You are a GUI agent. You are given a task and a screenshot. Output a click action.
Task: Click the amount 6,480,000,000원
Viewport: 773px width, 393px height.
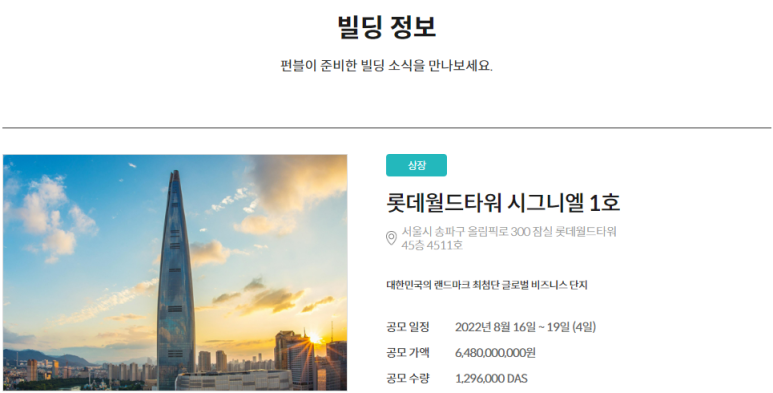point(495,353)
